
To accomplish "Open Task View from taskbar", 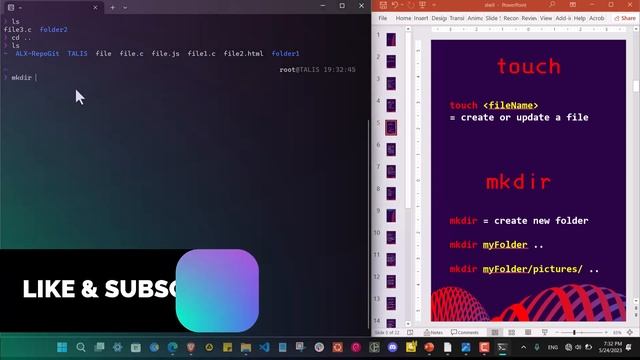I will (x=99, y=347).
